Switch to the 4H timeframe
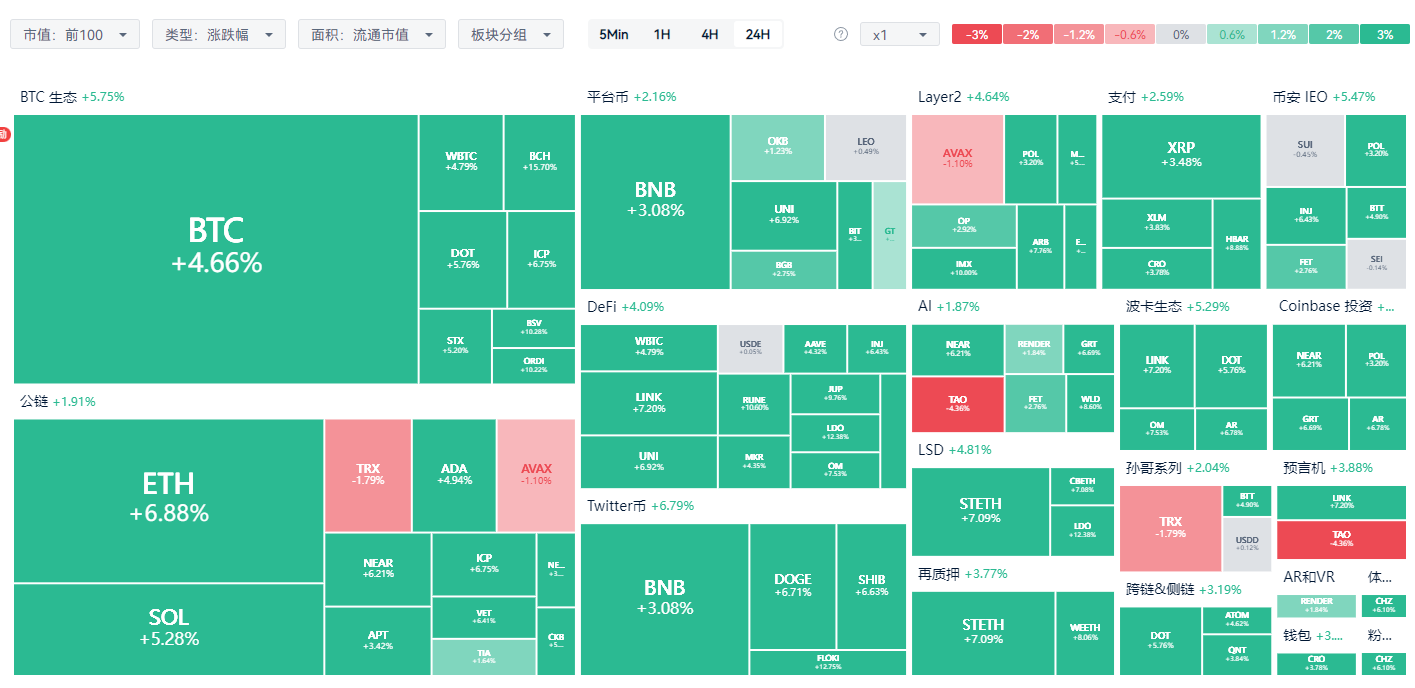This screenshot has height=688, width=1415. [x=710, y=34]
